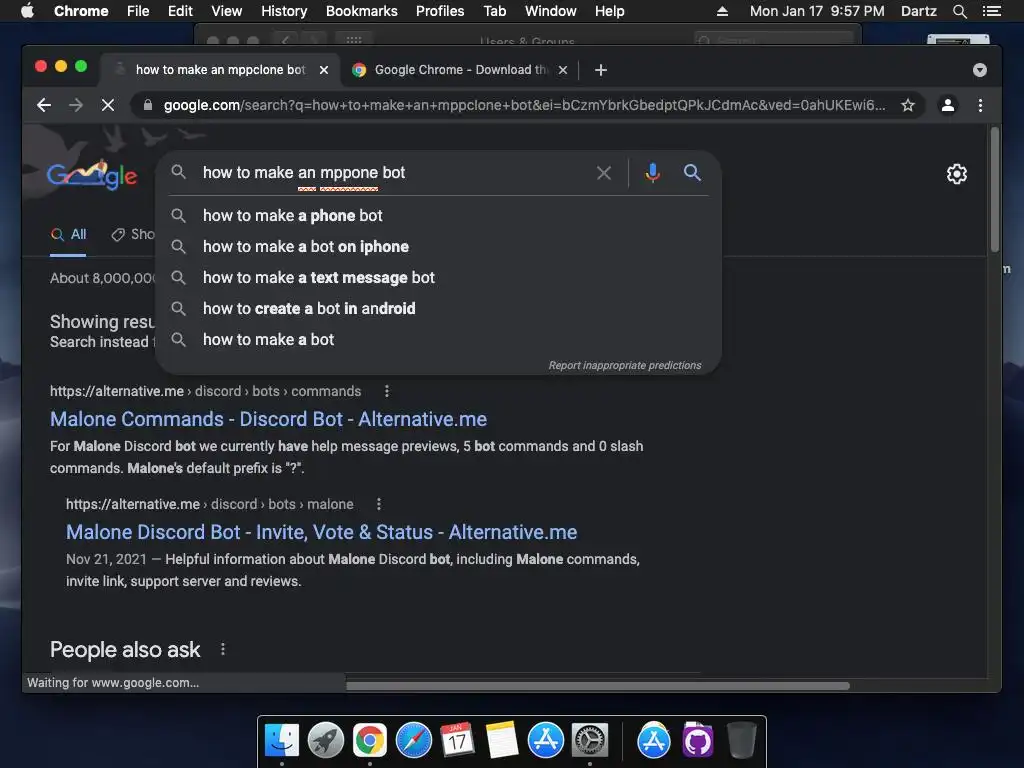
Task: Open GitHub Desktop from the Dock
Action: point(697,741)
